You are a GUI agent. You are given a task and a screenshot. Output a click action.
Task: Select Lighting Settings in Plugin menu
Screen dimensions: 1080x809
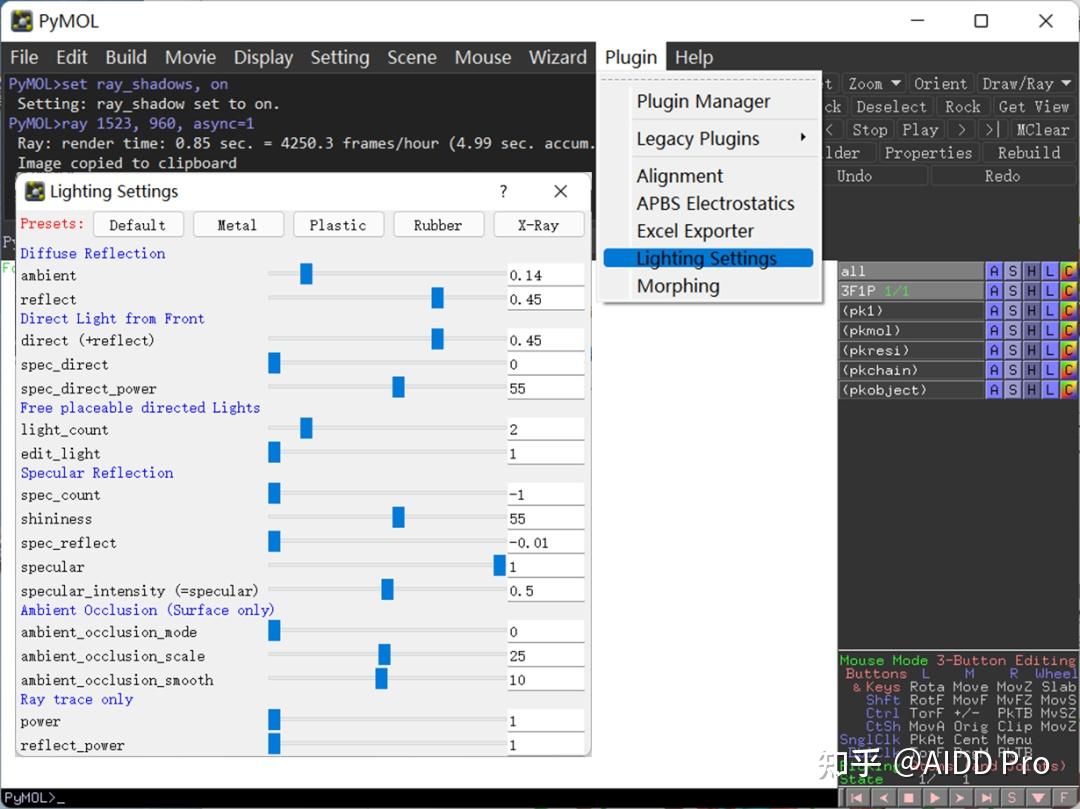pyautogui.click(x=706, y=259)
